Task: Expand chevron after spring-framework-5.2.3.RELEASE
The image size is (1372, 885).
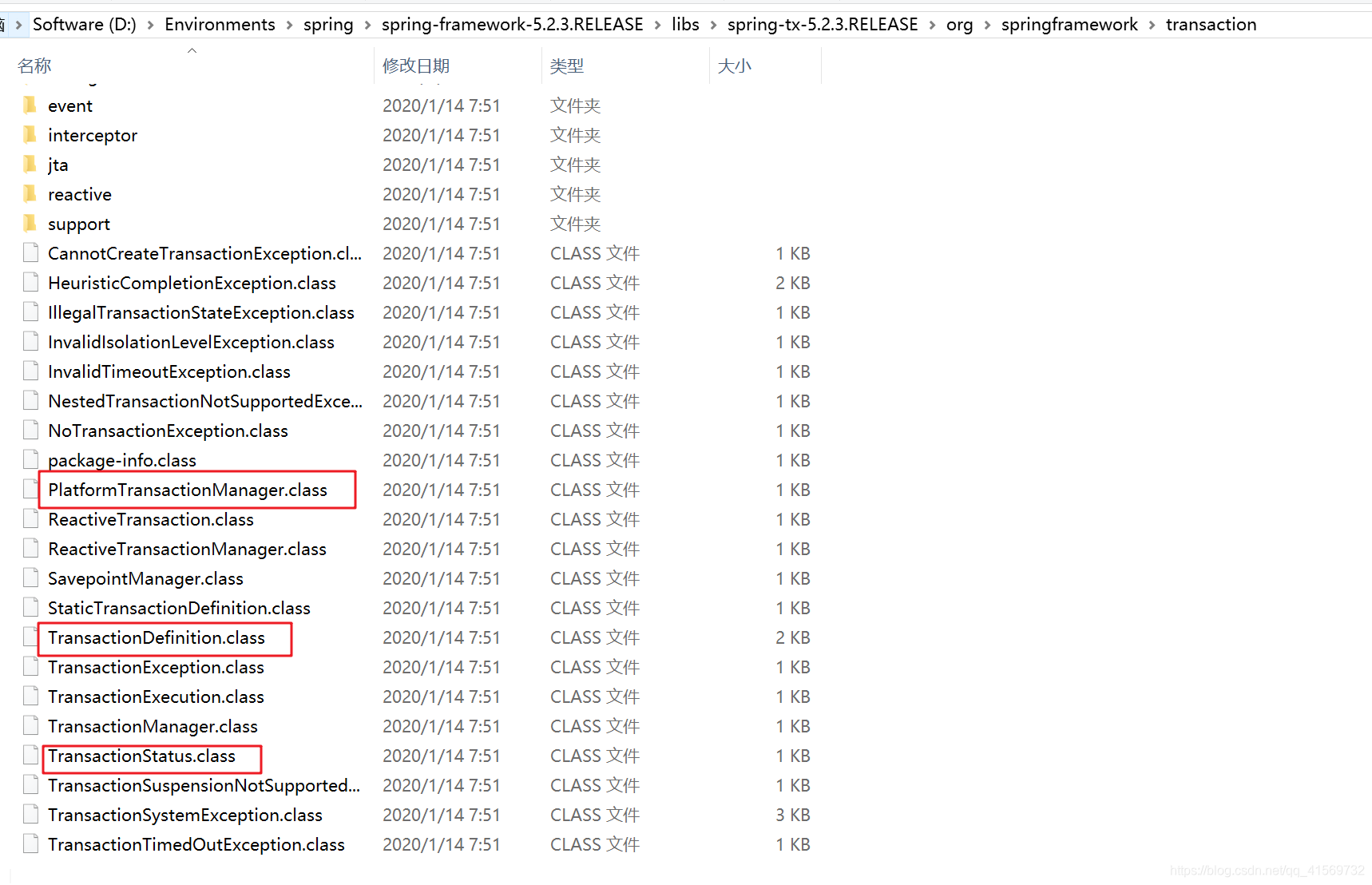Action: pos(657,25)
